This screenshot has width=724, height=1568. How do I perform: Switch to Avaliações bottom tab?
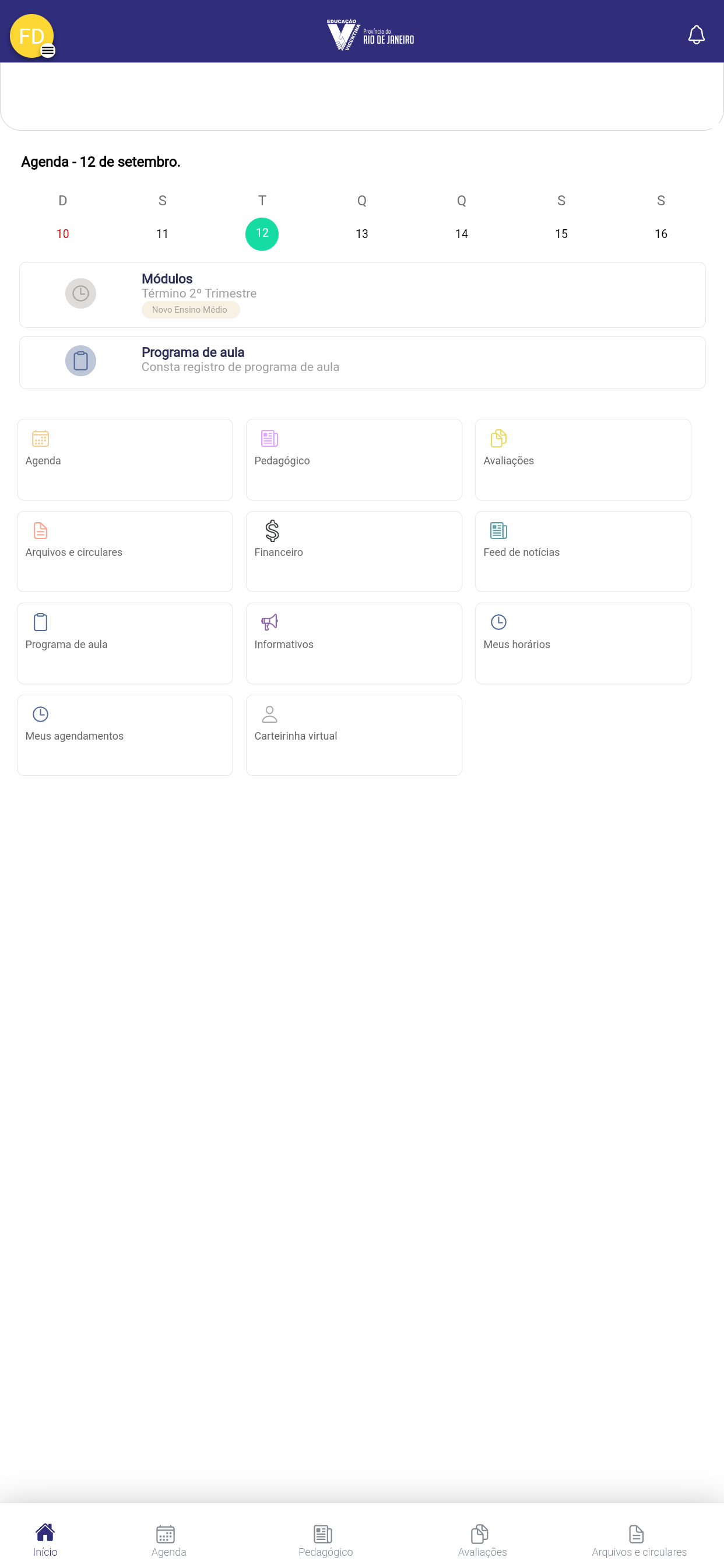pos(482,1540)
